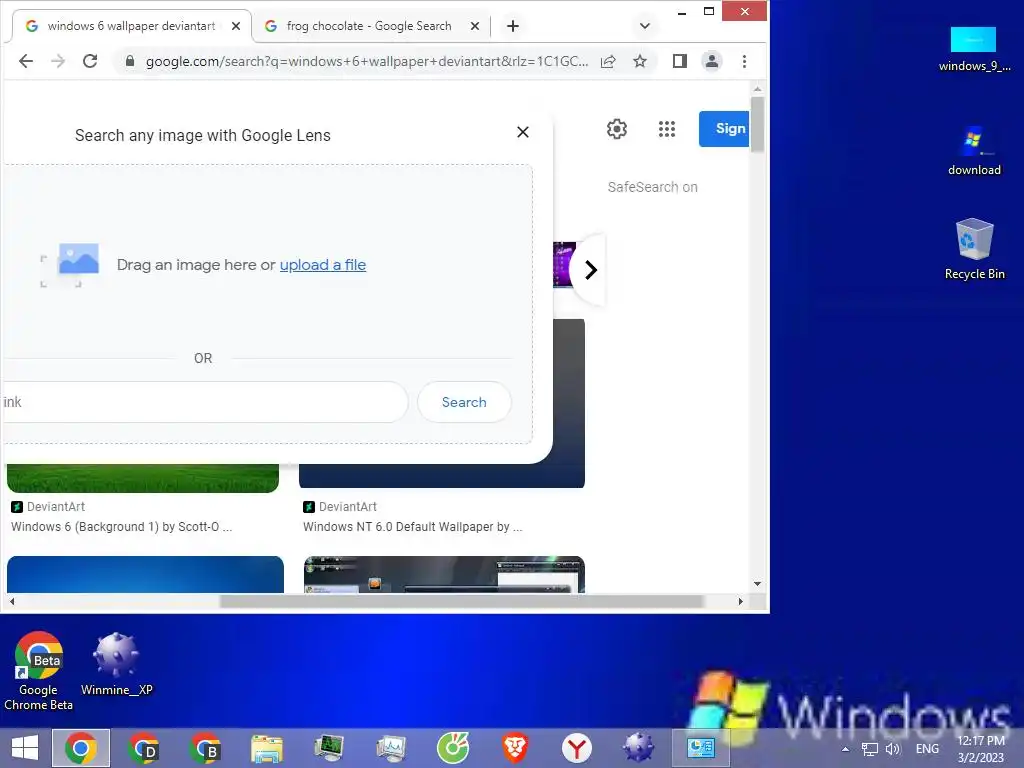Click the Lens Search button

(x=464, y=402)
